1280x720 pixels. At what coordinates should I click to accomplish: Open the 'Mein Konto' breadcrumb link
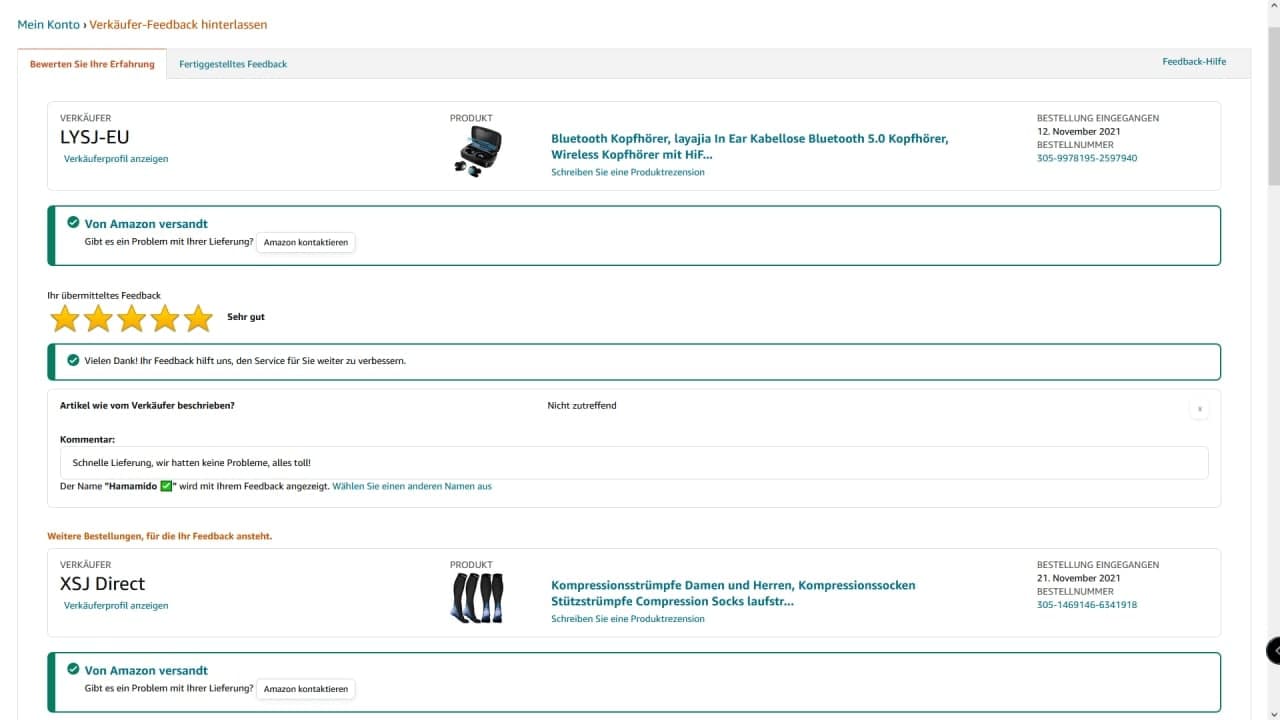point(48,24)
